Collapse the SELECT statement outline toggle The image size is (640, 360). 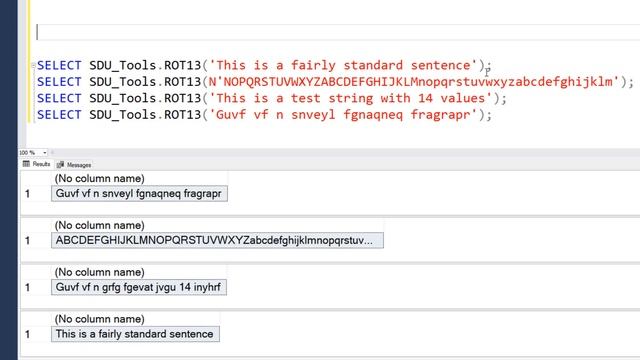coord(33,66)
